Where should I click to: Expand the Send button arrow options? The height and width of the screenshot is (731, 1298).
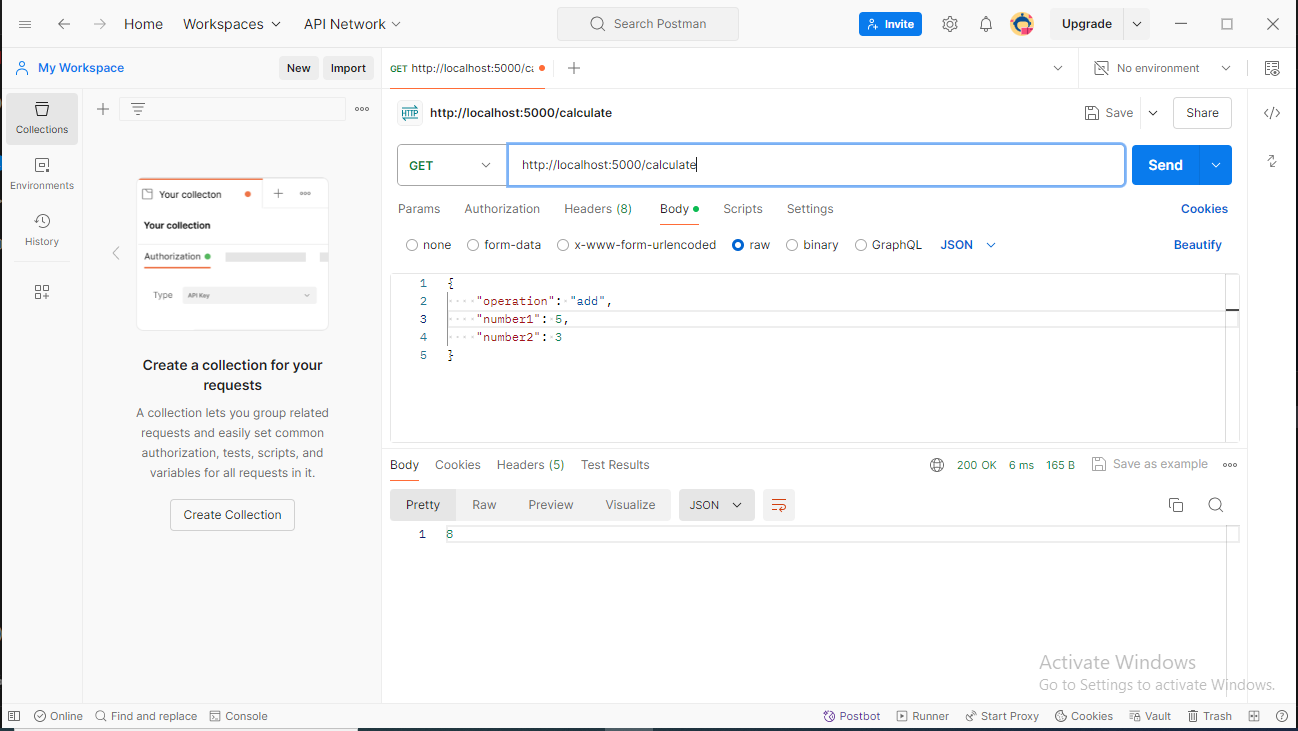tap(1215, 165)
